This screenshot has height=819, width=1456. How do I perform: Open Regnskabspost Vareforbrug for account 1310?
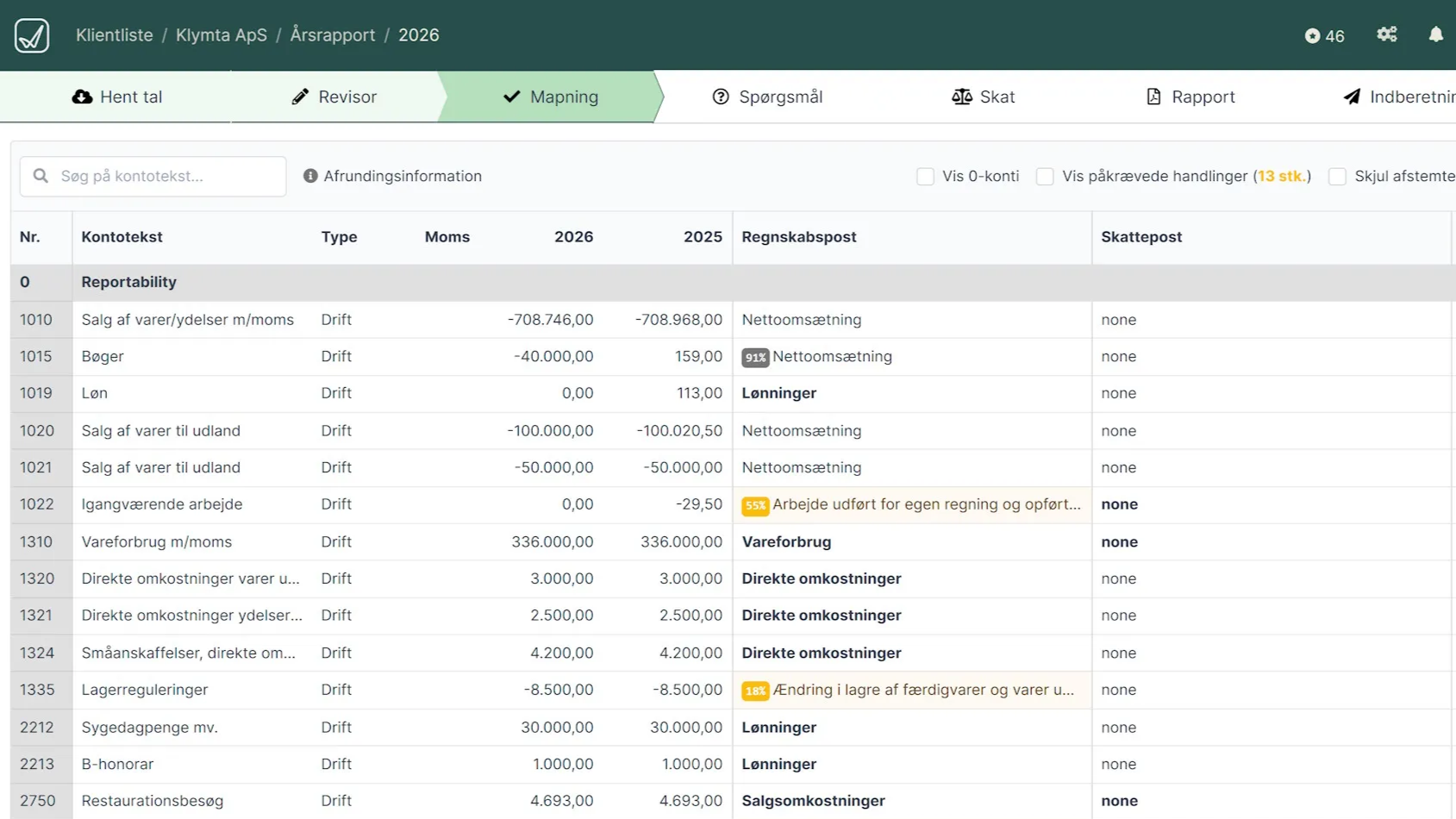pyautogui.click(x=787, y=542)
